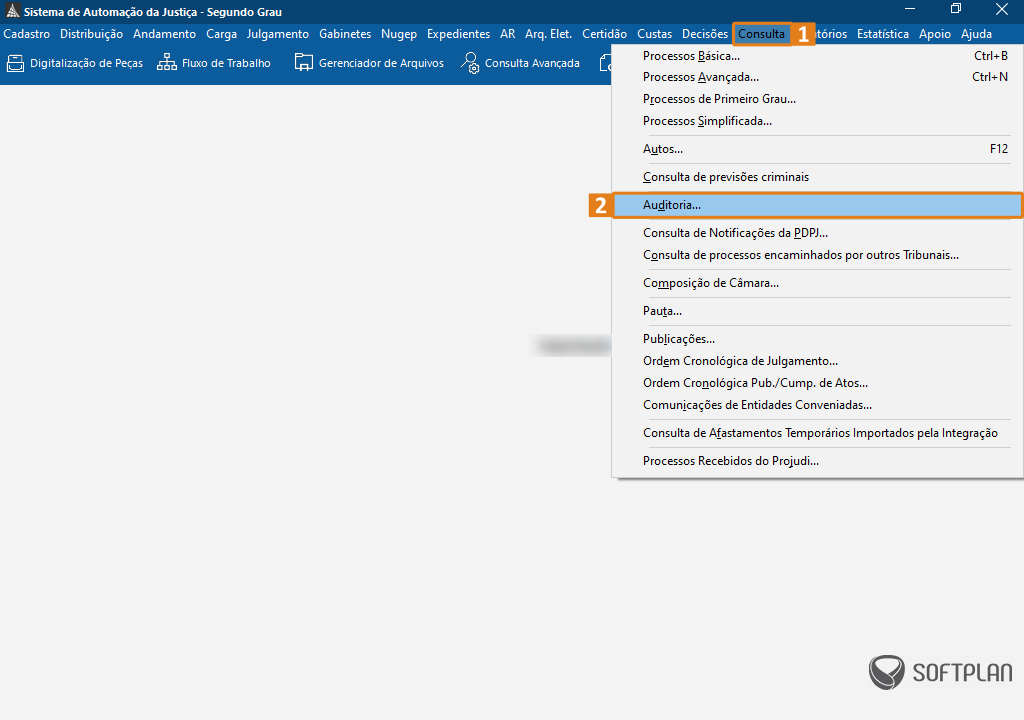Open Processos de Primeiro Grau... entry
The image size is (1024, 720).
click(817, 99)
